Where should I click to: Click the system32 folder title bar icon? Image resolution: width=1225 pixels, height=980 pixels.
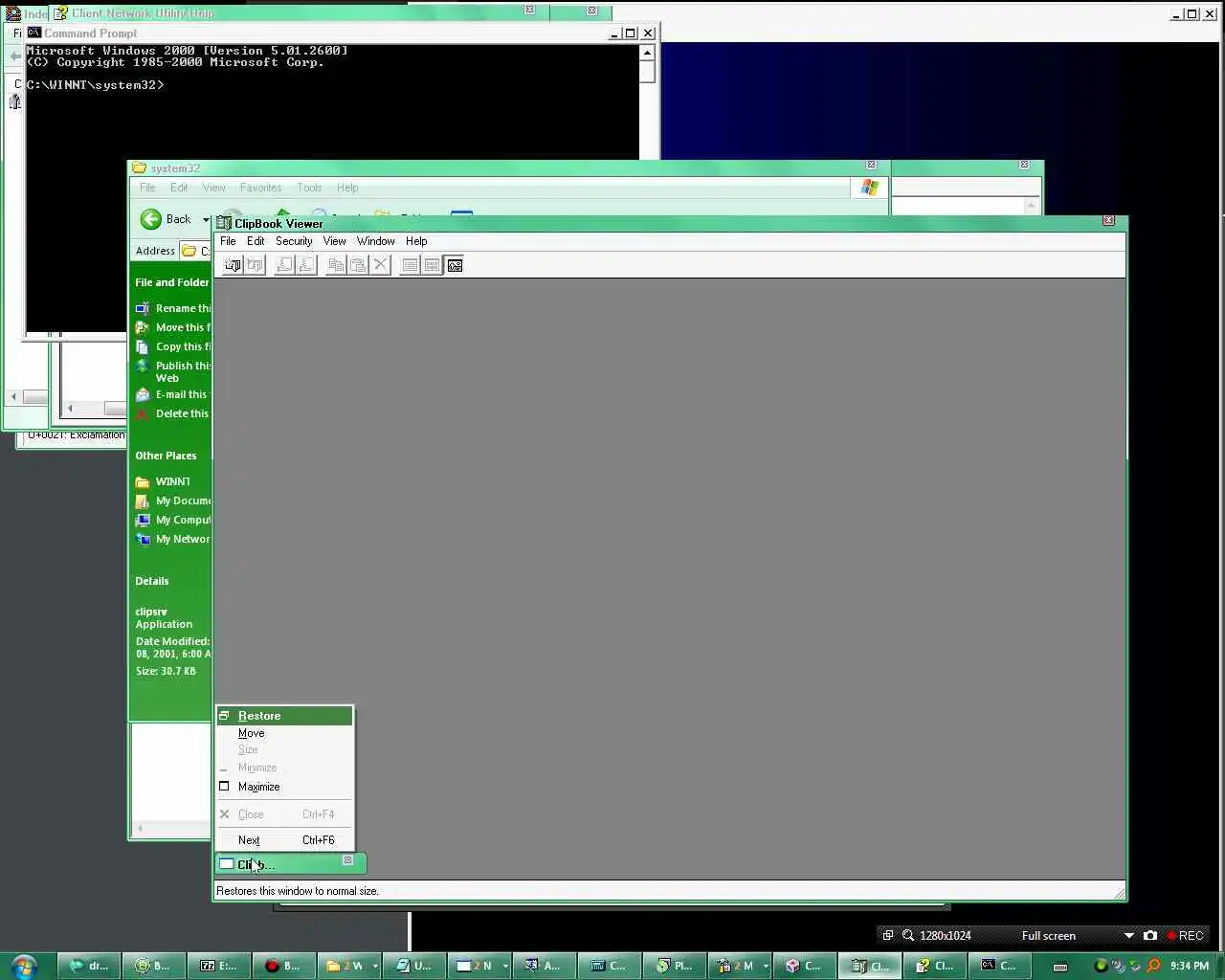(140, 167)
